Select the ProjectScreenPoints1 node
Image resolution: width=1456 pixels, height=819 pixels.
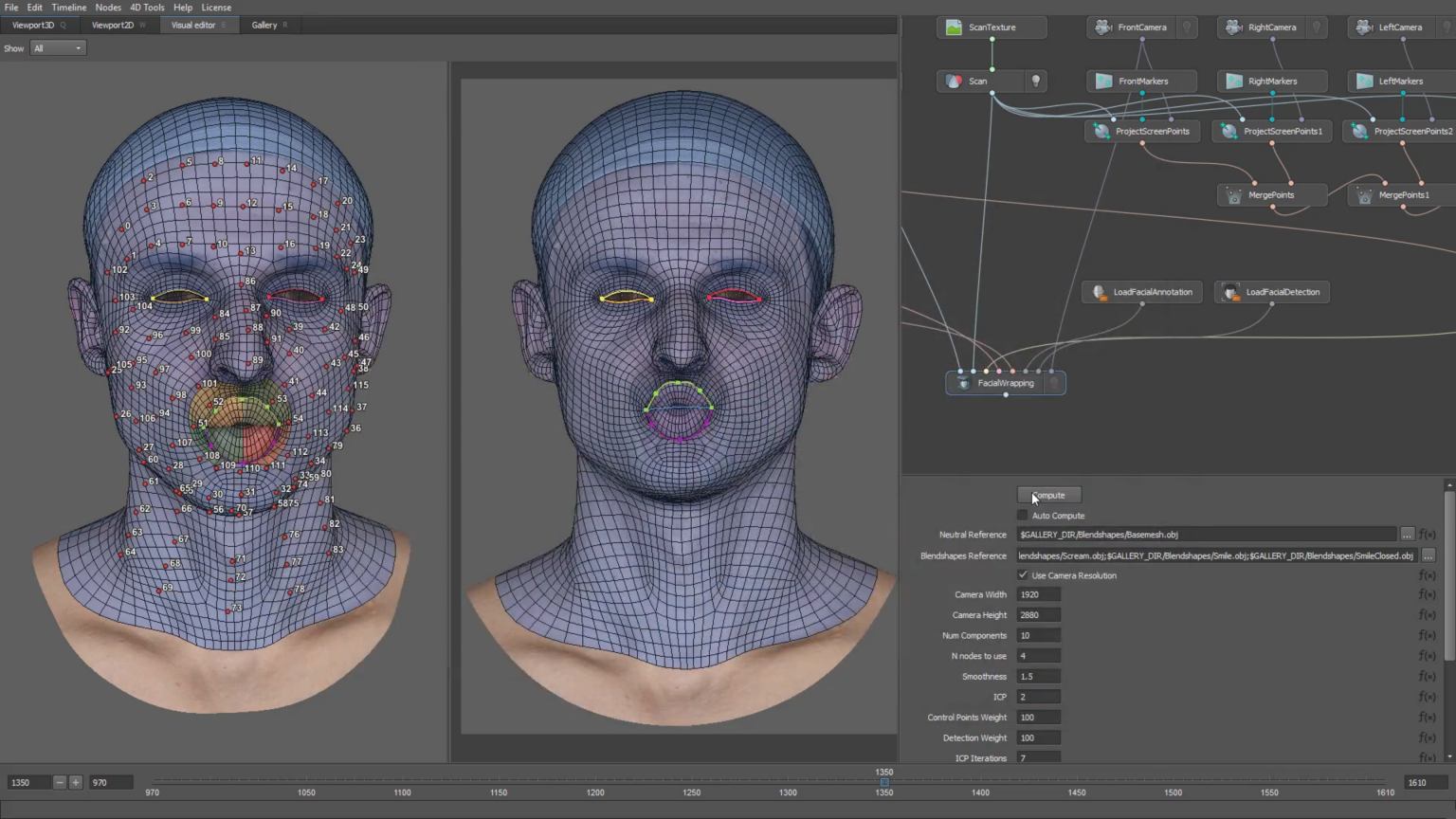pos(1271,131)
